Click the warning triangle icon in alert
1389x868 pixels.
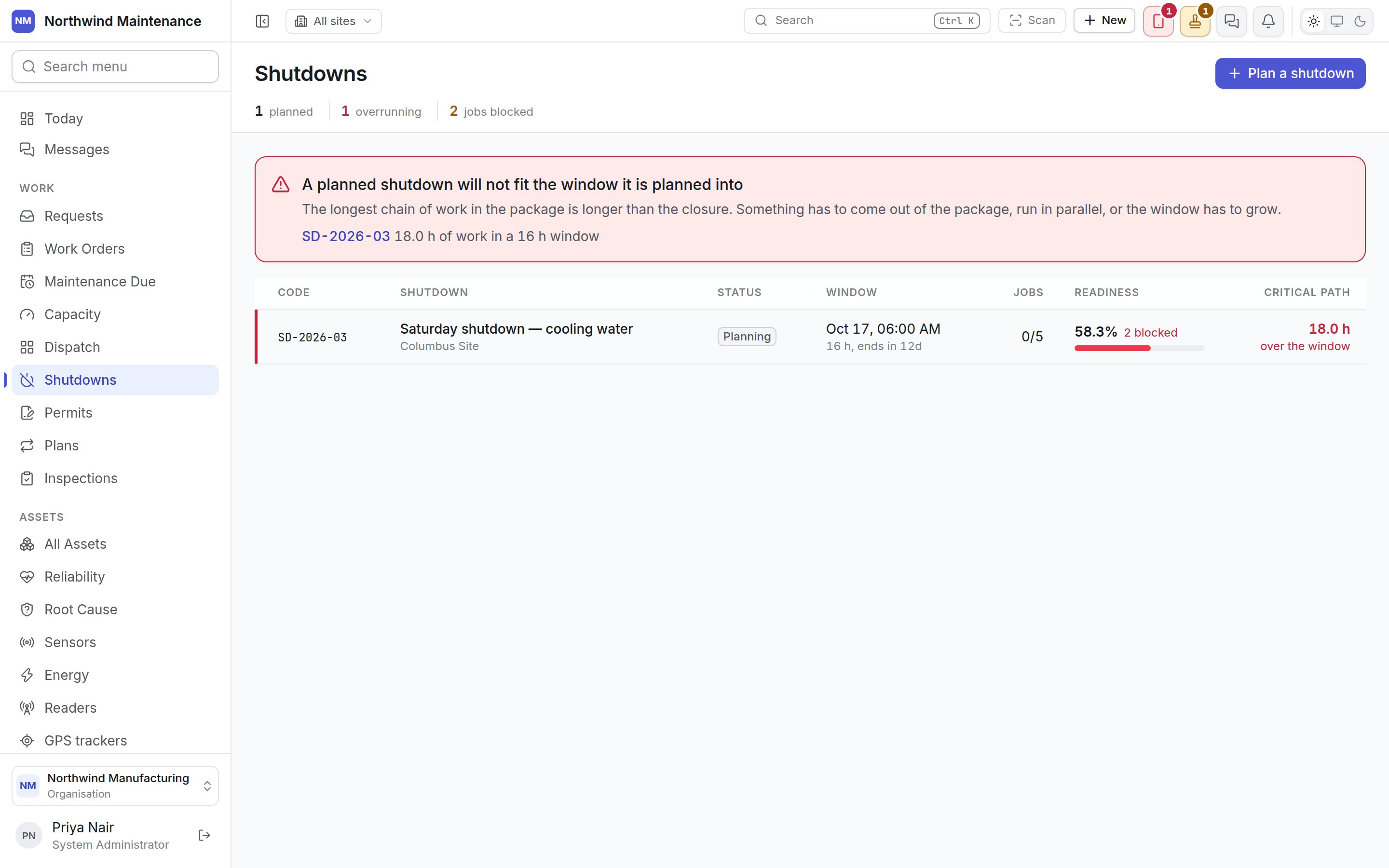point(281,184)
